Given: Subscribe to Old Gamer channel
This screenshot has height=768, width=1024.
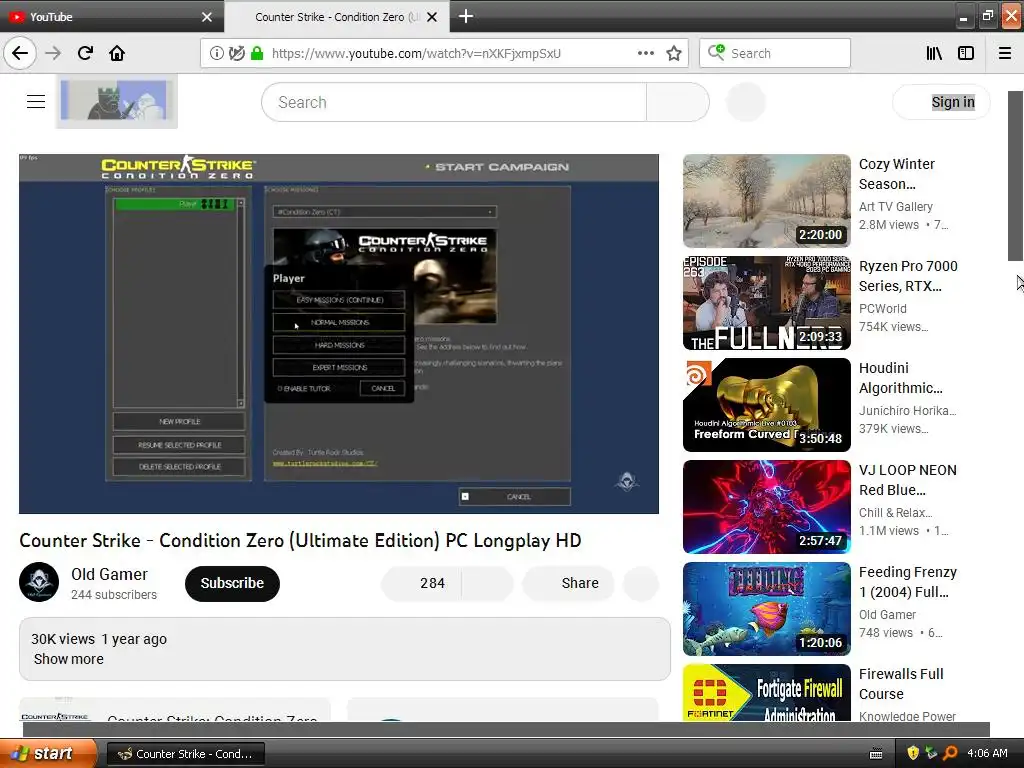Looking at the screenshot, I should click(232, 583).
